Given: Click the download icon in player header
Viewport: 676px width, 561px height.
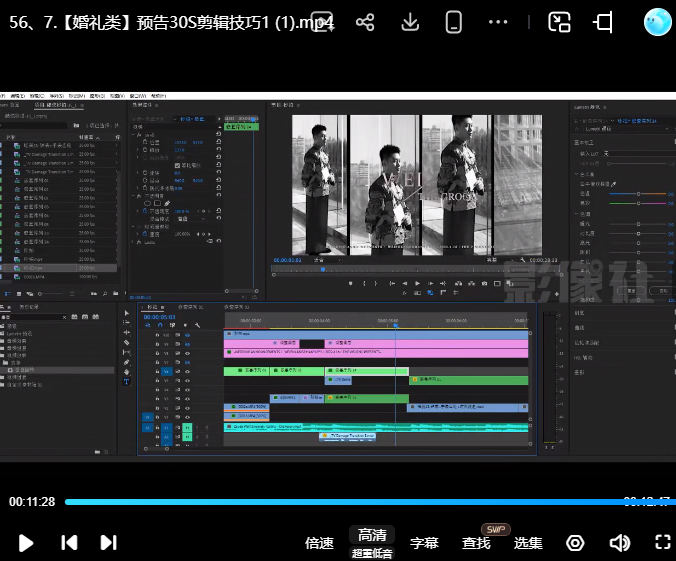Looking at the screenshot, I should point(410,22).
